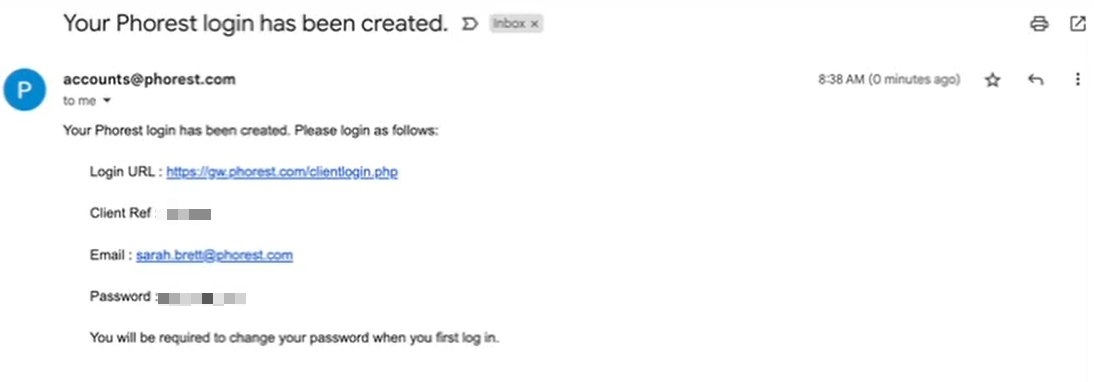Click the blurred Client Ref value
The width and height of the screenshot is (1094, 382).
(x=183, y=214)
